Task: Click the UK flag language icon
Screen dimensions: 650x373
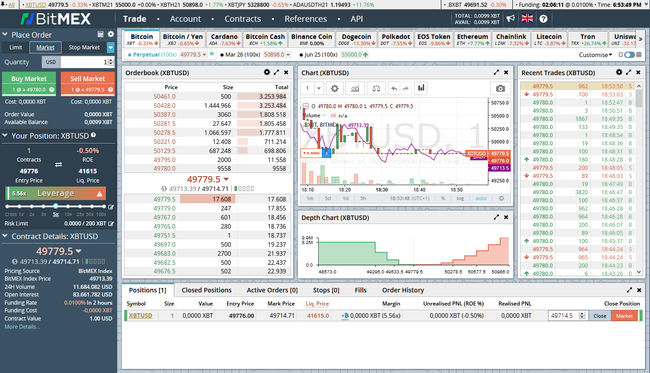Action: tap(527, 18)
